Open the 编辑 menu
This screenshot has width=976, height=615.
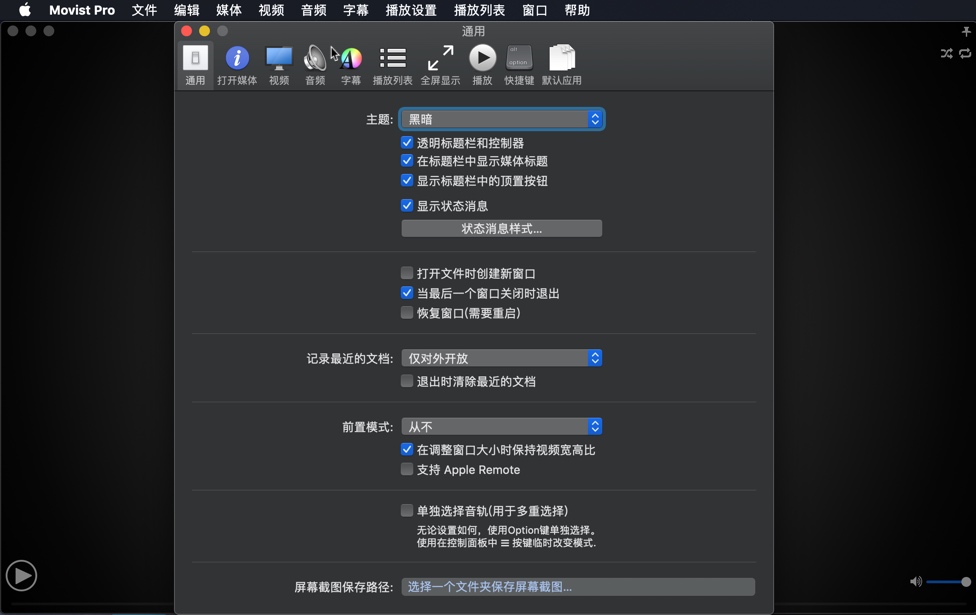(187, 10)
